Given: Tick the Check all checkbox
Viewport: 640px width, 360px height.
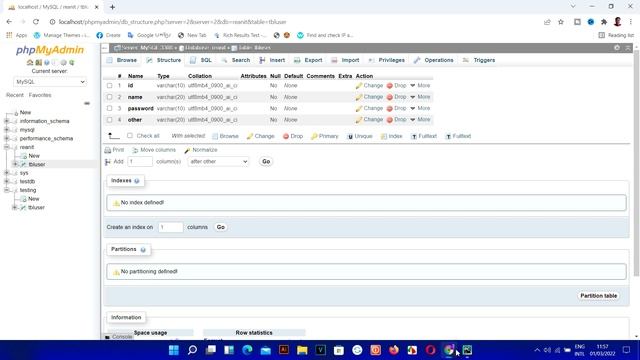Looking at the screenshot, I should coord(130,136).
